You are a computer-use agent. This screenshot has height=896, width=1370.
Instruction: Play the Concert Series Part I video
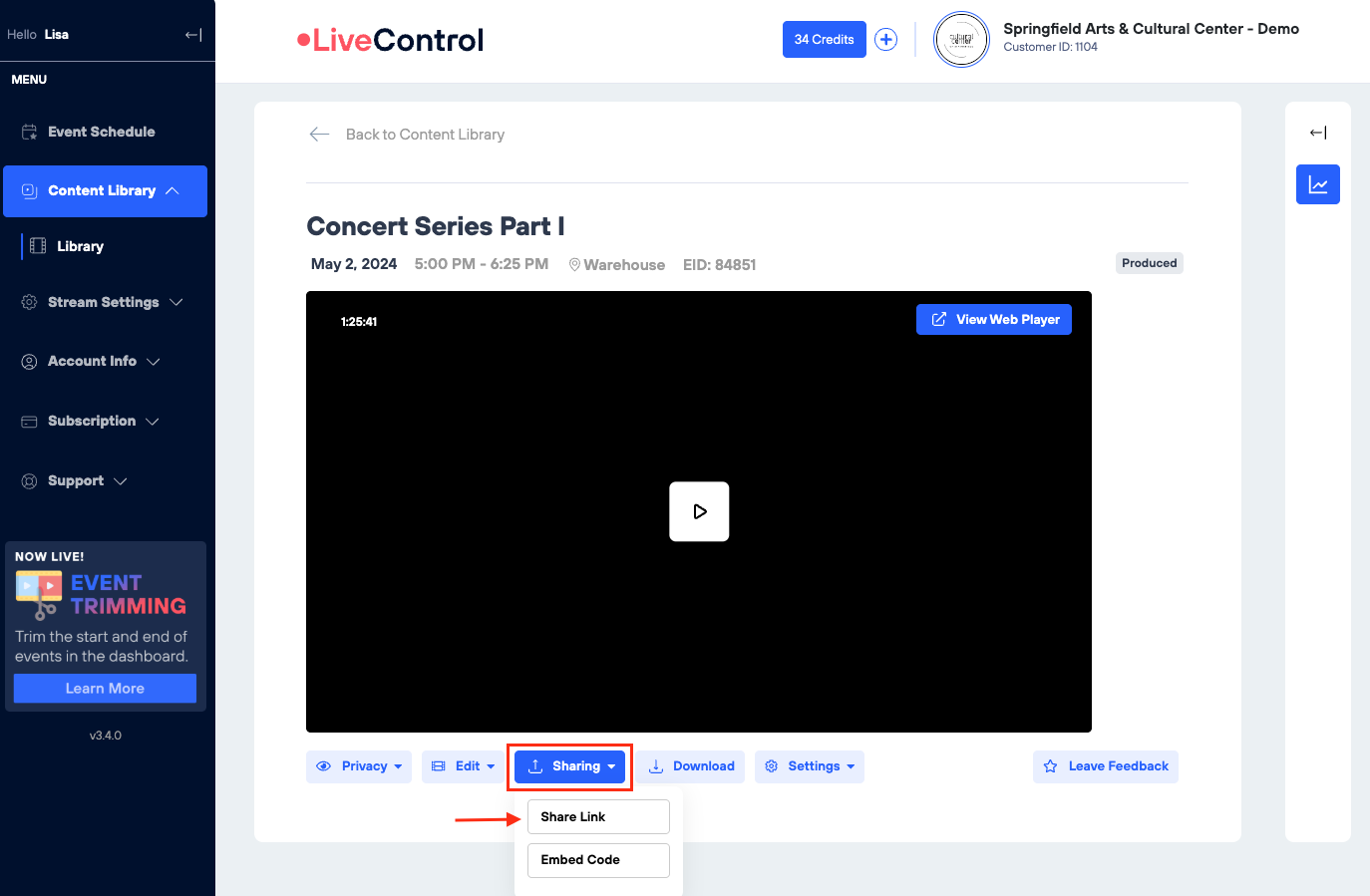(699, 511)
